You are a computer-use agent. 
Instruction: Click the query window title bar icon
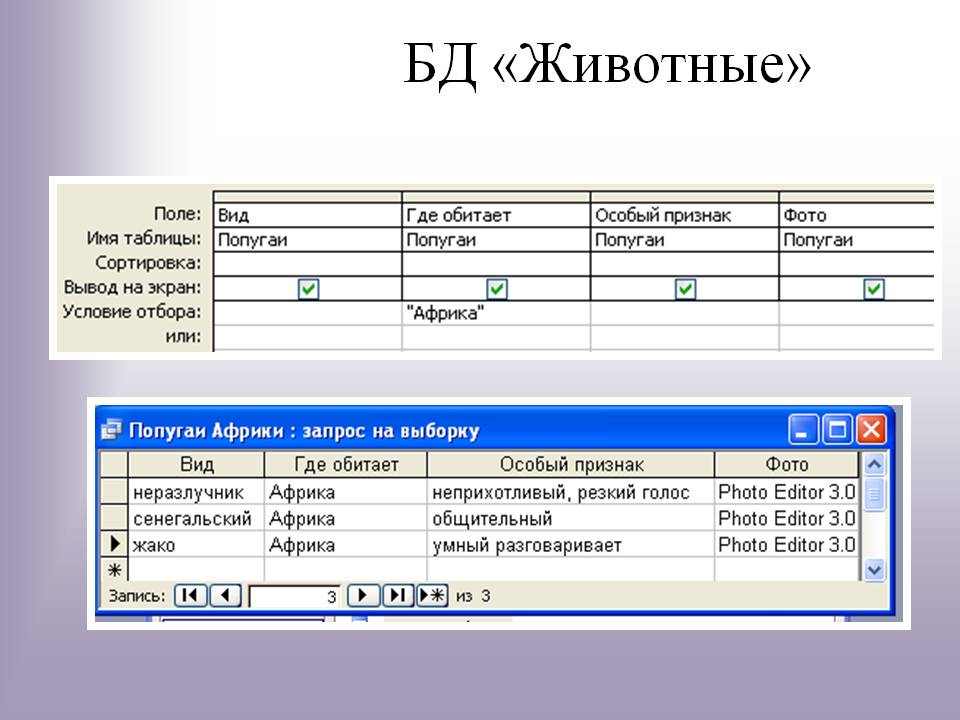111,431
